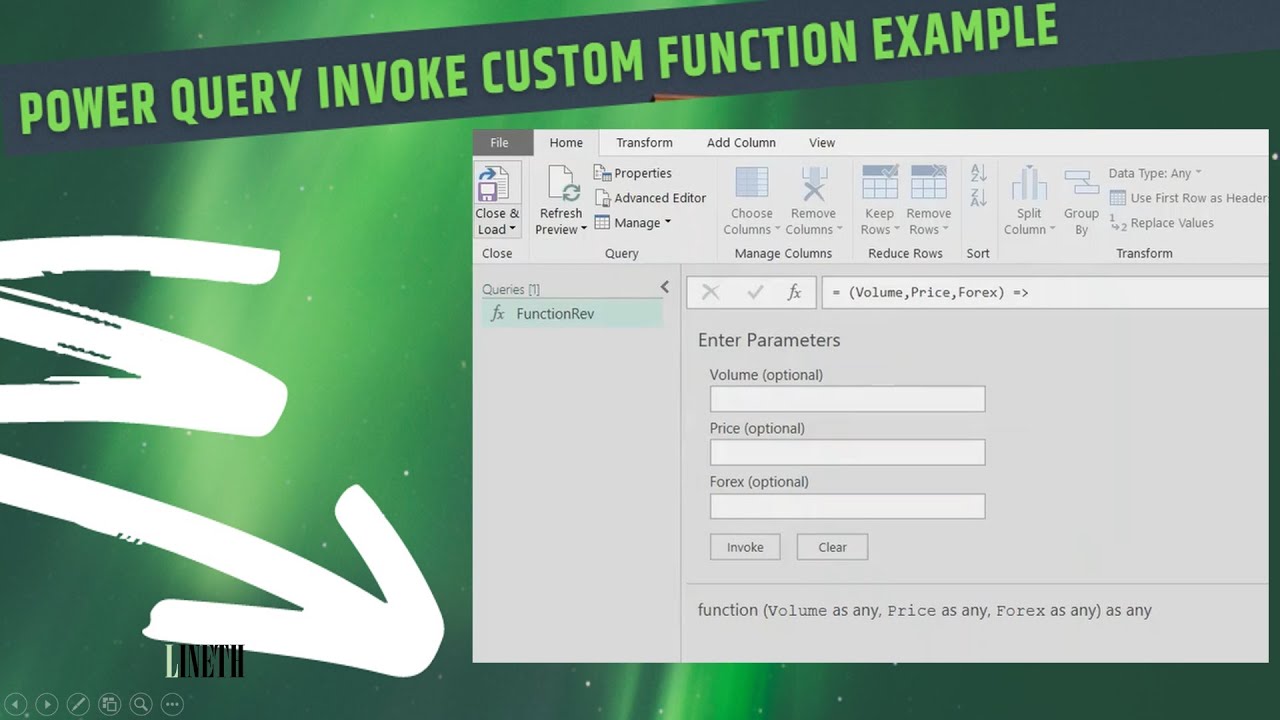Confirm the formula with the checkmark icon

tap(755, 292)
